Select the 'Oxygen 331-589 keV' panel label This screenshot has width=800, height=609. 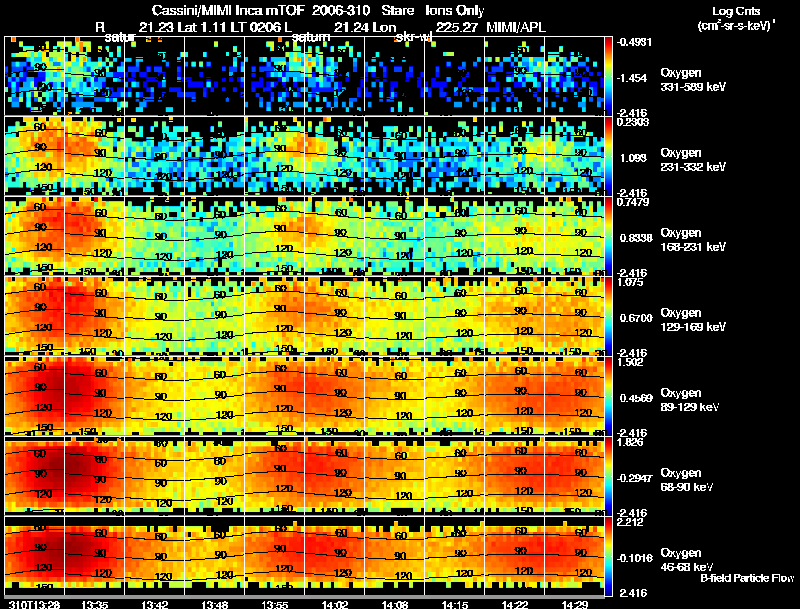[x=693, y=80]
